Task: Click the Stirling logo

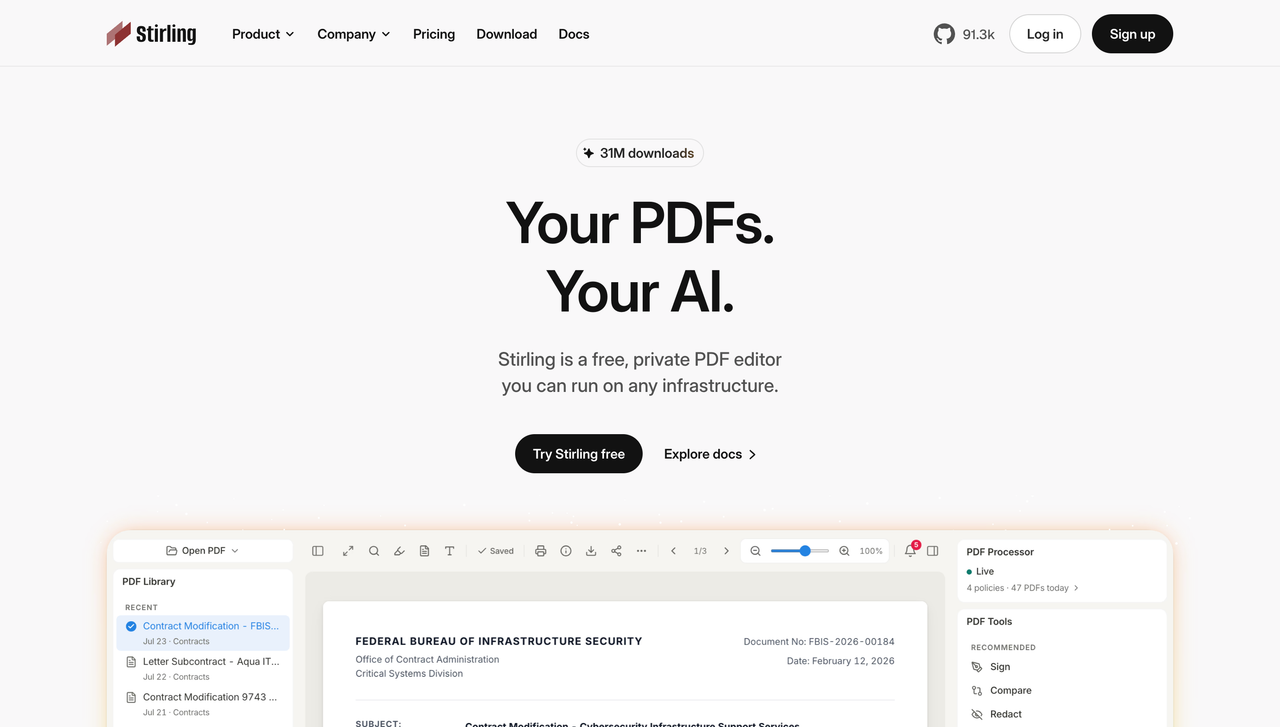Action: 151,34
